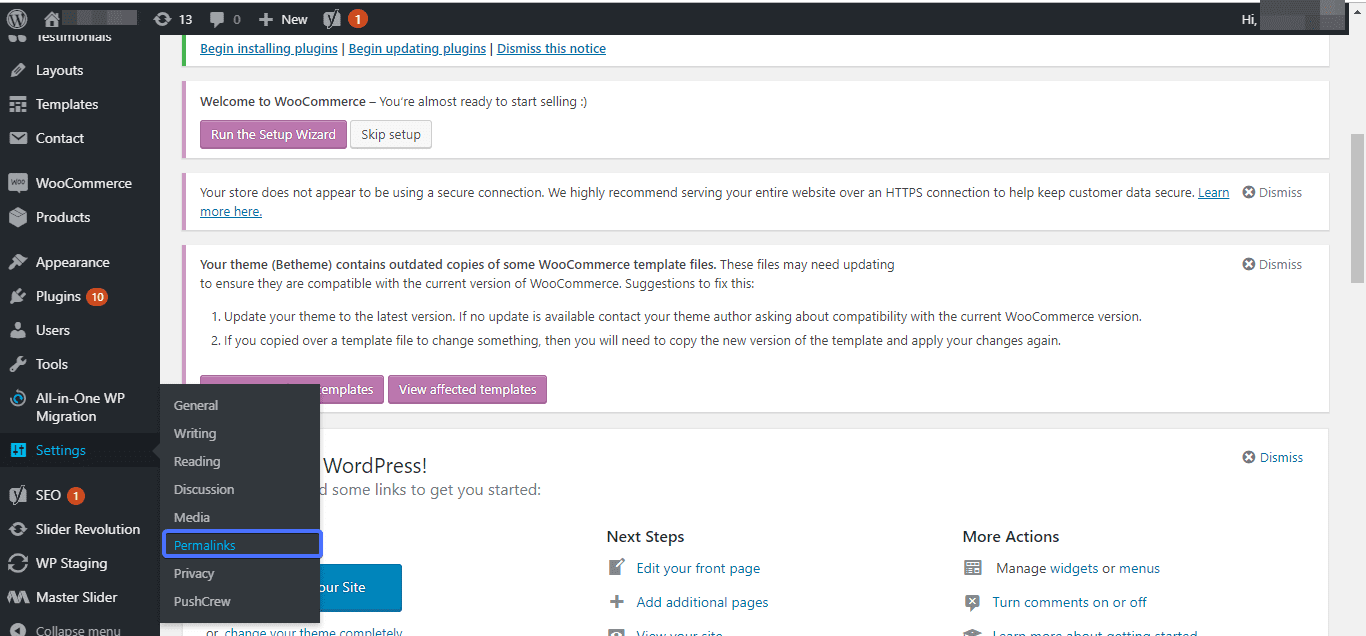Click the edit front page icon
1366x636 pixels.
pyautogui.click(x=617, y=568)
